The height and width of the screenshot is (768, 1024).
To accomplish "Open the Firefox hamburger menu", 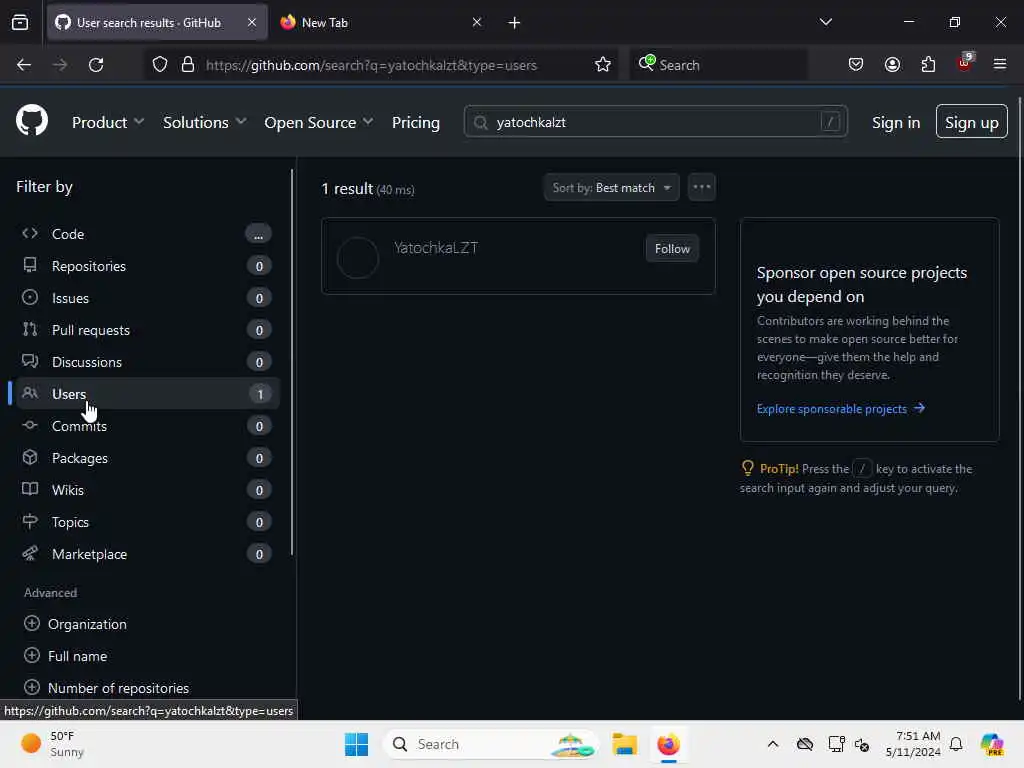I will point(1000,65).
